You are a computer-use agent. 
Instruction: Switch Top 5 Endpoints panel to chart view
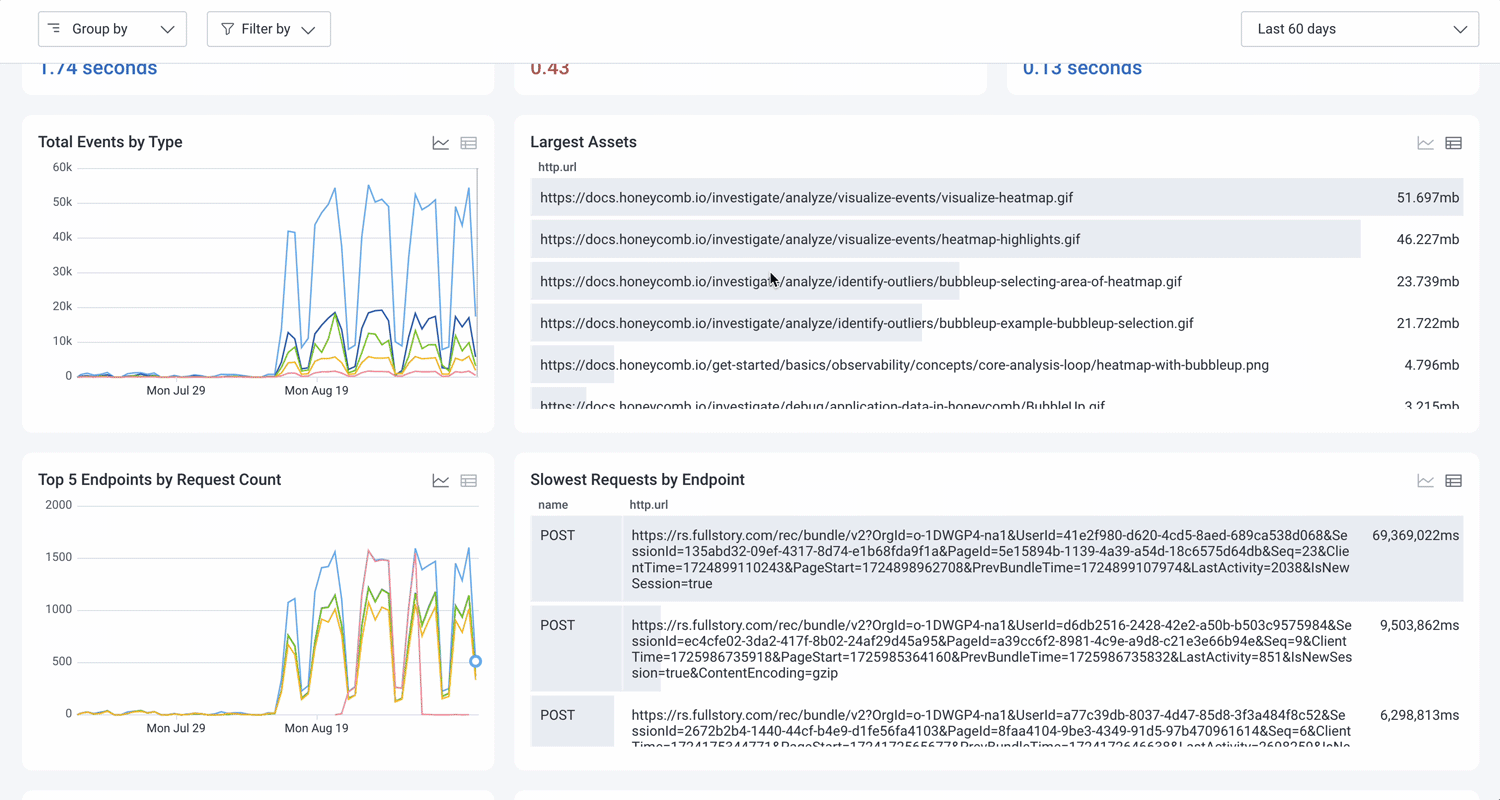click(440, 481)
